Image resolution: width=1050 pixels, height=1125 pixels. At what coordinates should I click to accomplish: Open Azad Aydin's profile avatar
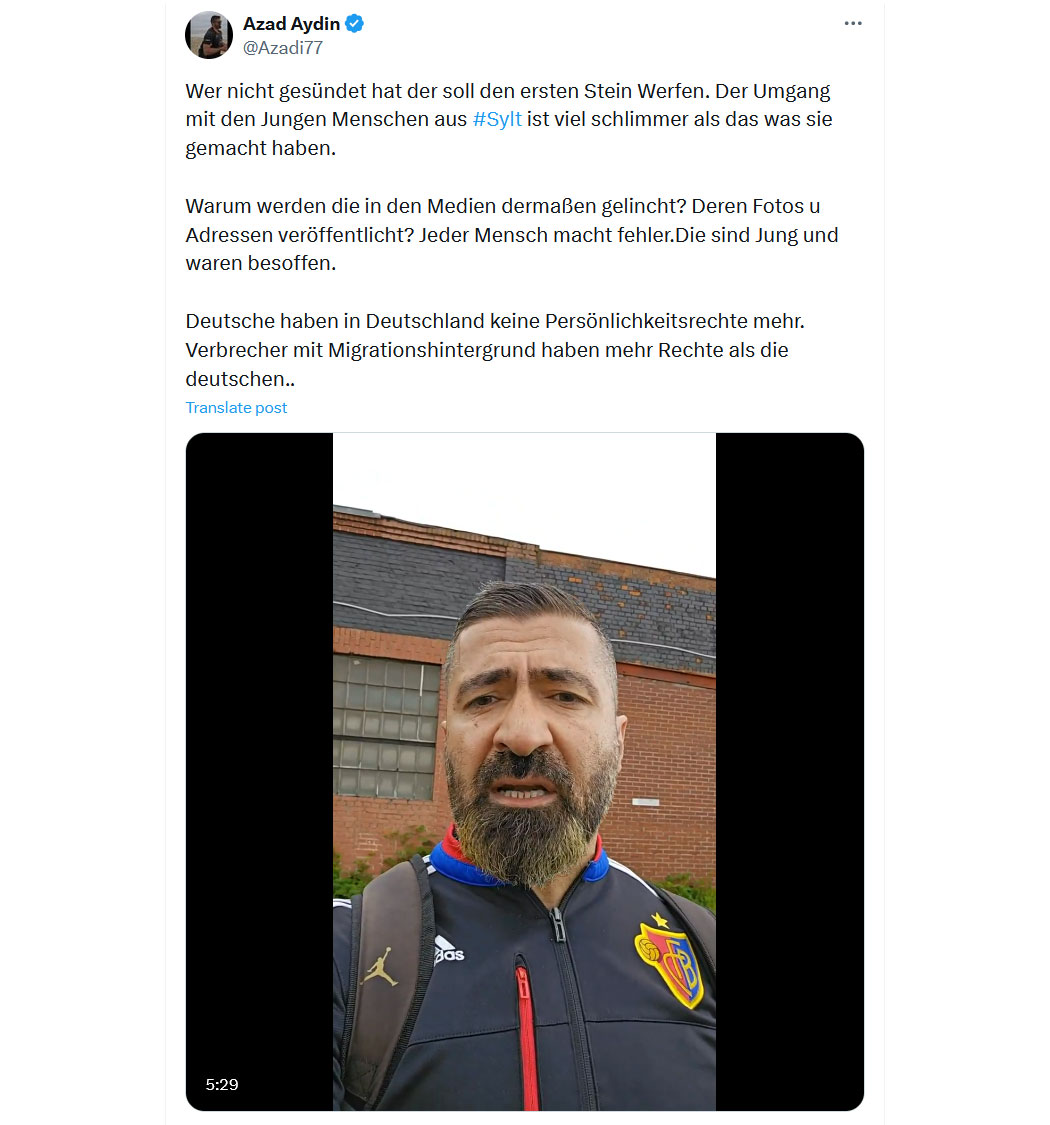tap(209, 34)
